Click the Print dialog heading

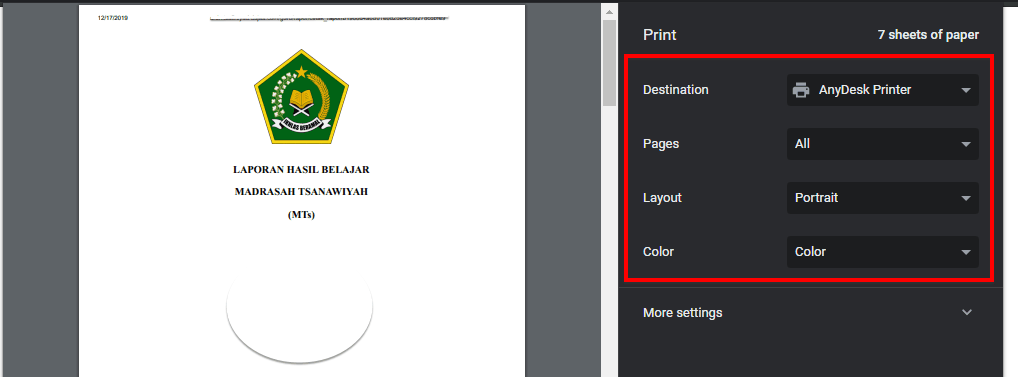point(660,35)
